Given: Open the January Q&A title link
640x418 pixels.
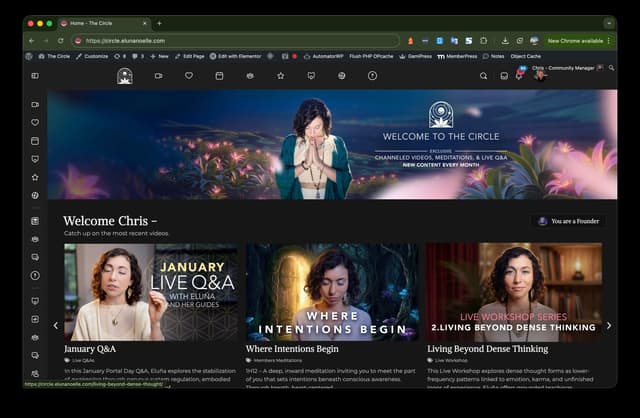Looking at the screenshot, I should 90,349.
